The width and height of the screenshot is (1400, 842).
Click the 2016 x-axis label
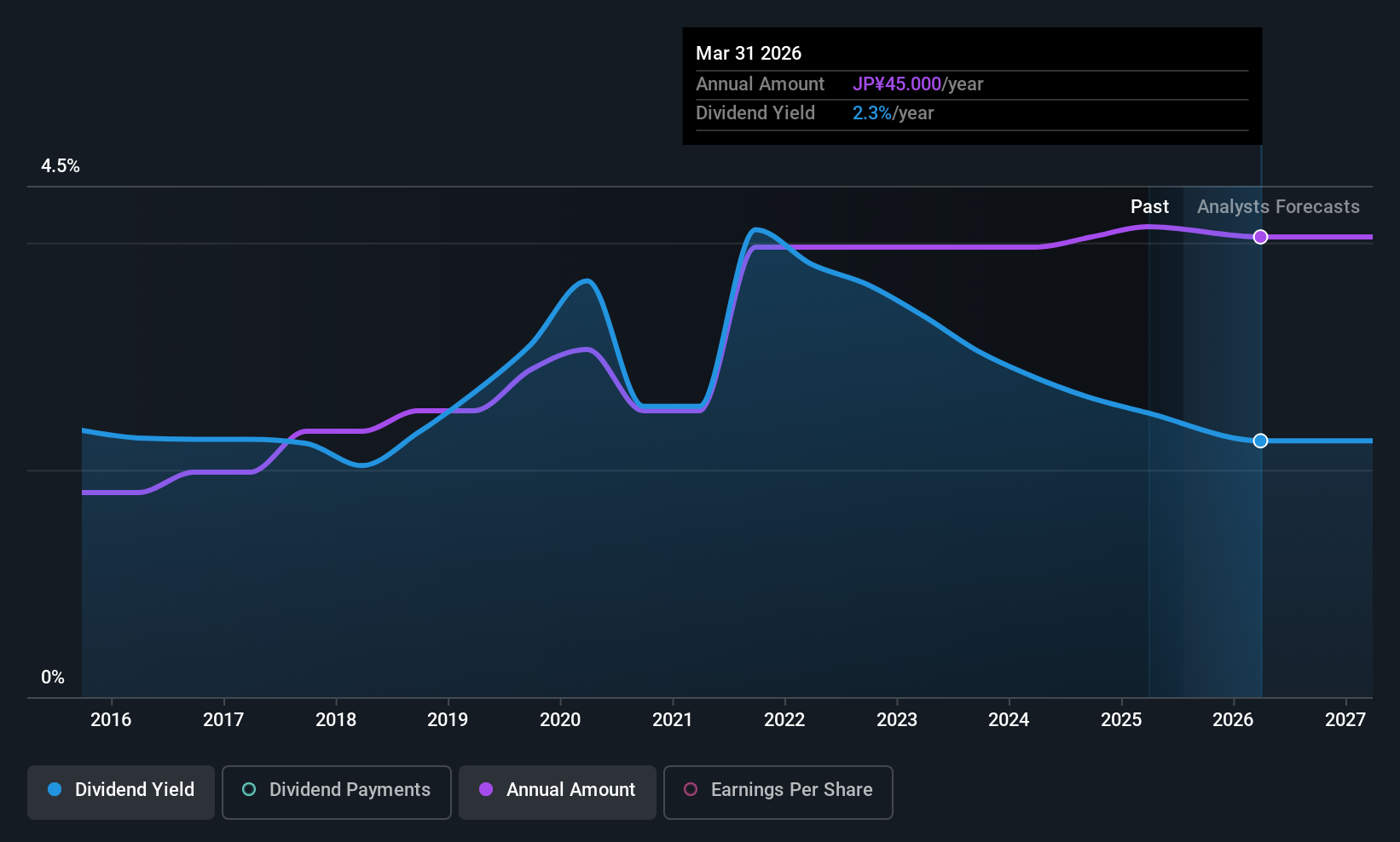point(111,720)
